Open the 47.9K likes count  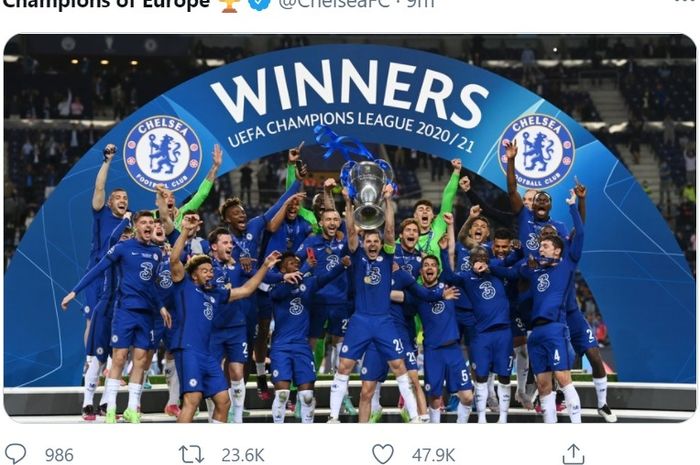pos(433,455)
